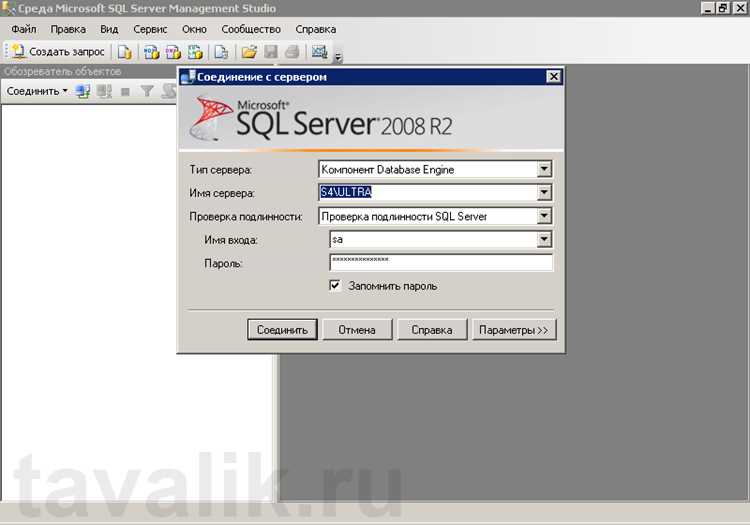The image size is (750, 525).
Task: Open the Имя сервера dropdown list
Action: 544,192
